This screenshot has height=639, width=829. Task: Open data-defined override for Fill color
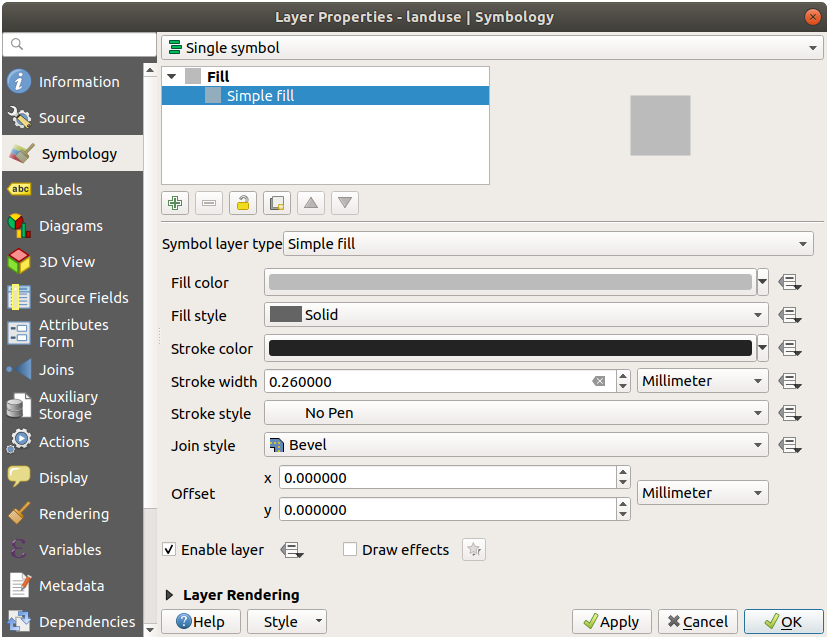[x=791, y=283]
